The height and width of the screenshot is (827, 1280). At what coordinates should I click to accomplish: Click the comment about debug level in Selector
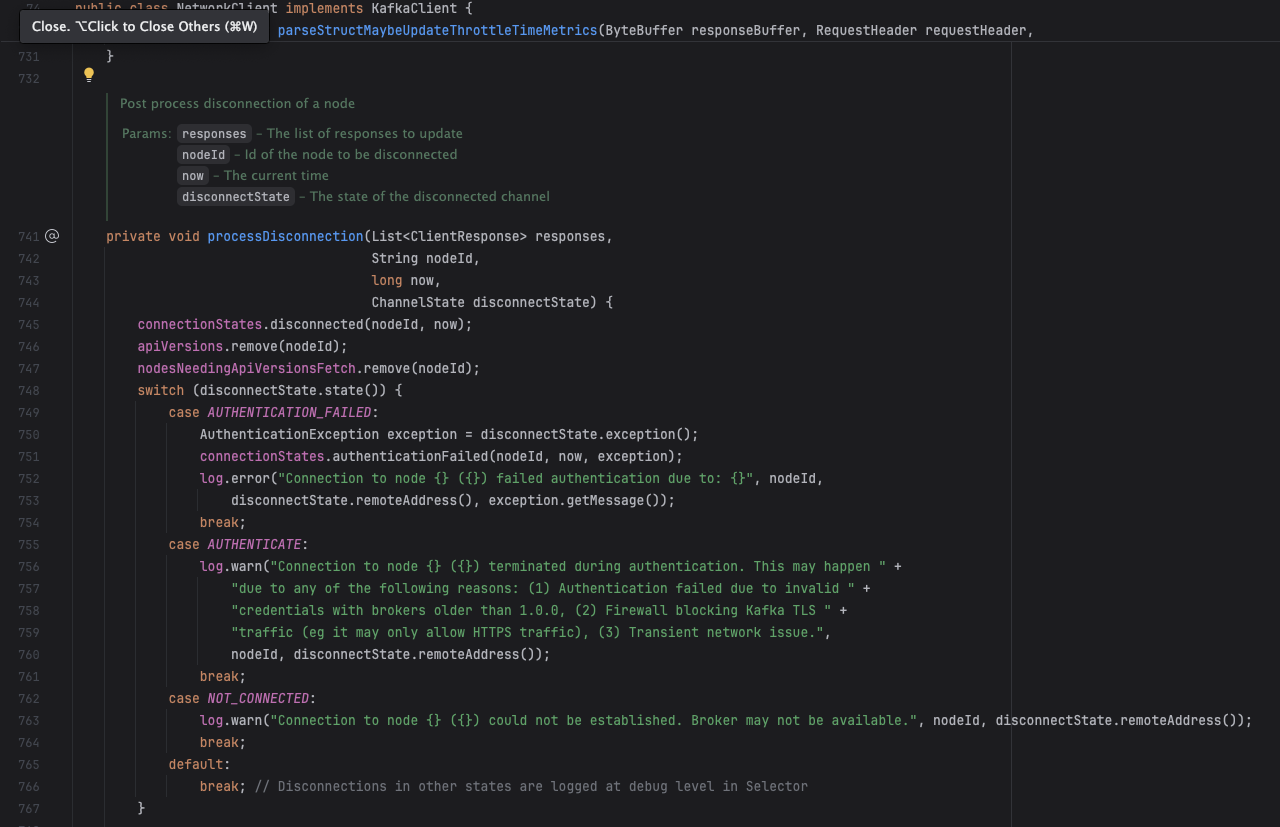point(531,786)
